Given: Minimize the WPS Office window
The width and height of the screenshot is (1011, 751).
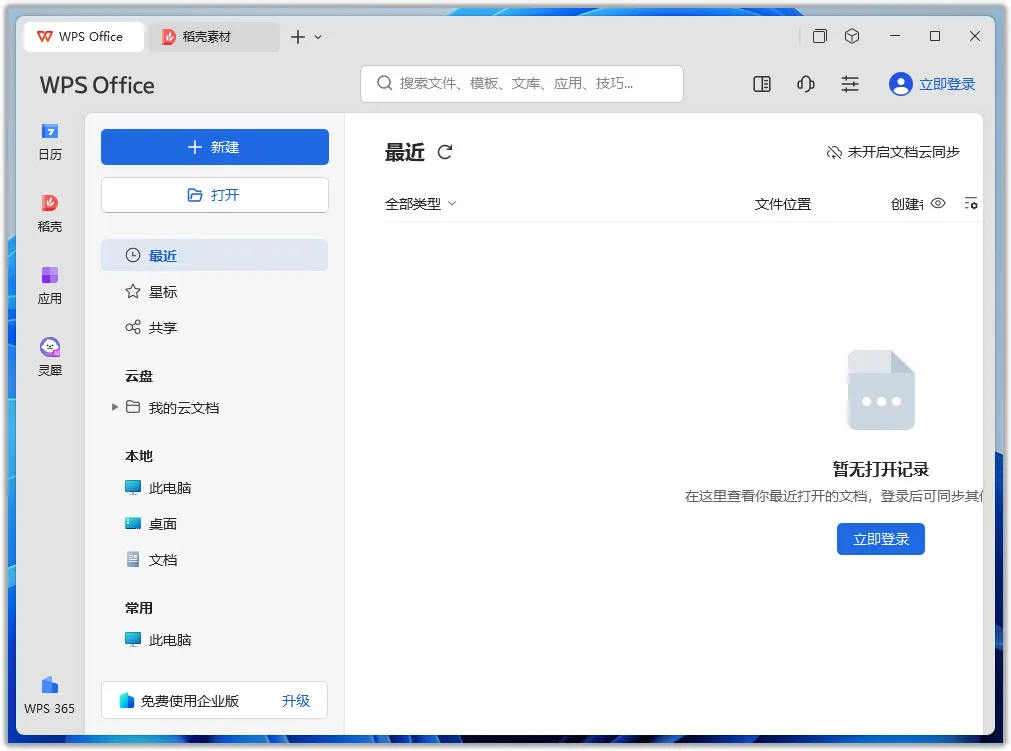Looking at the screenshot, I should point(895,36).
